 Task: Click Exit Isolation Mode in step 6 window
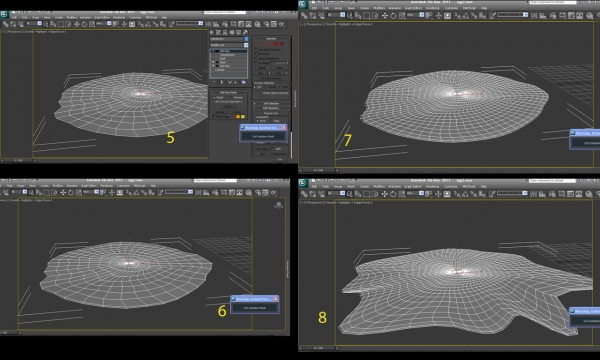click(254, 308)
